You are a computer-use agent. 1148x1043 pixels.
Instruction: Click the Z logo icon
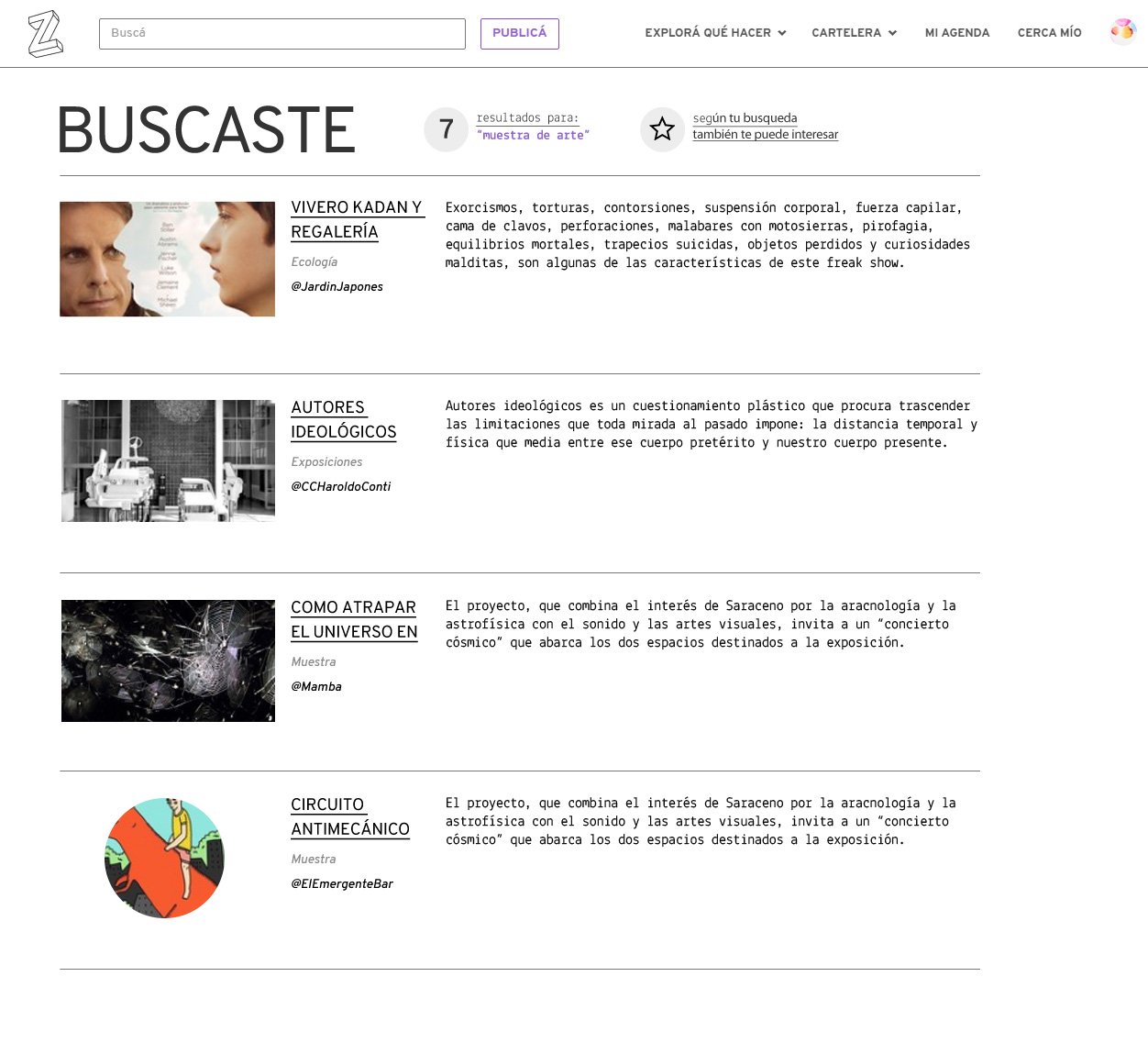[45, 34]
